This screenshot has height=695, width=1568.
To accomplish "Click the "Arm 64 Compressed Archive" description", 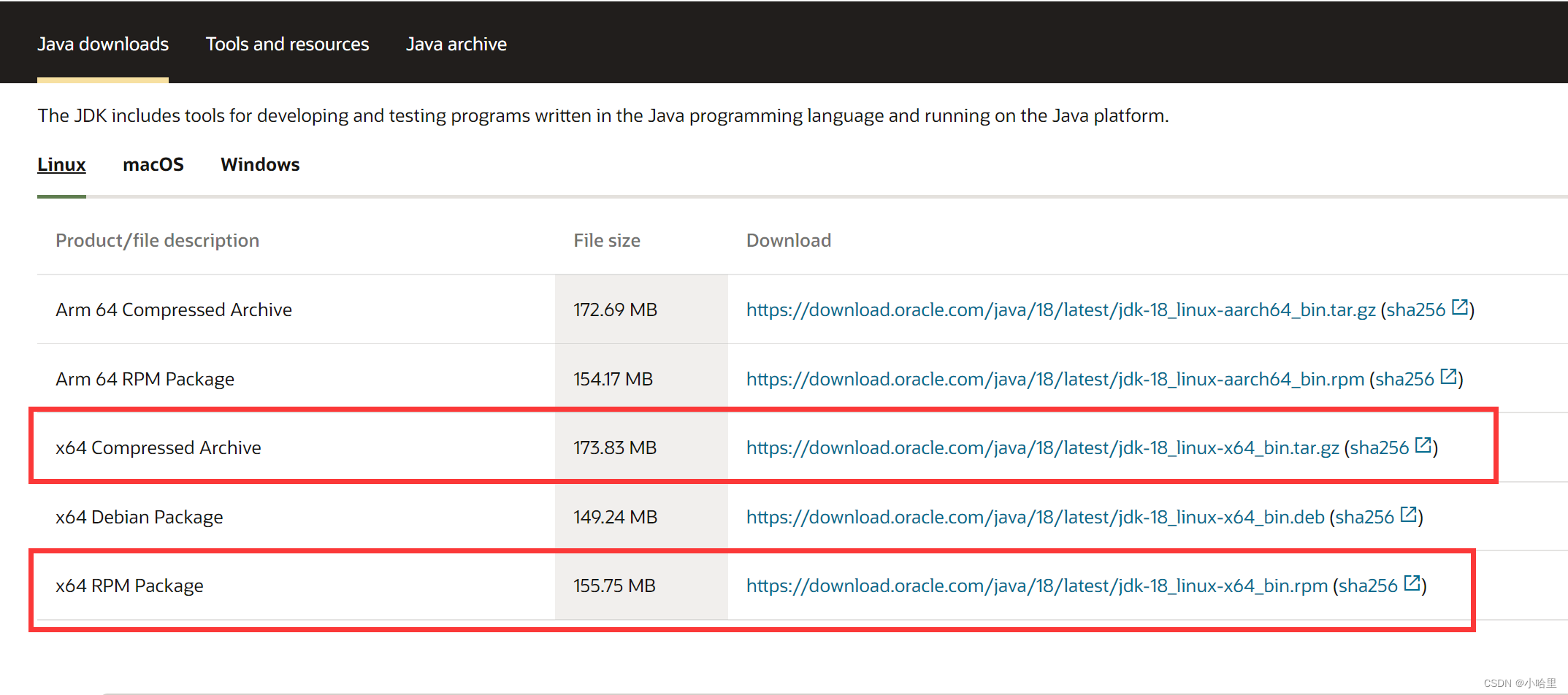I will [174, 310].
